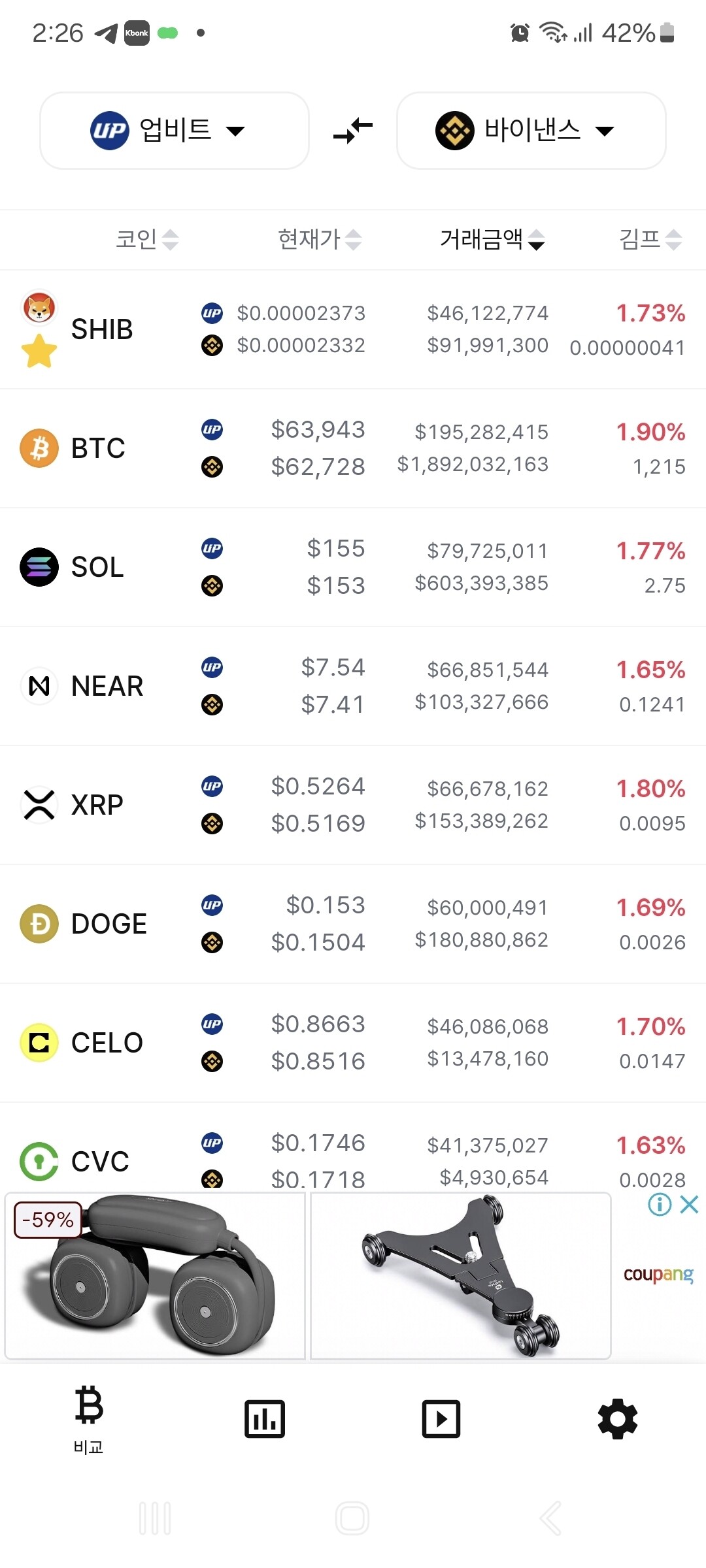Tap the CELO coin icon
706x1568 pixels.
click(x=39, y=1043)
